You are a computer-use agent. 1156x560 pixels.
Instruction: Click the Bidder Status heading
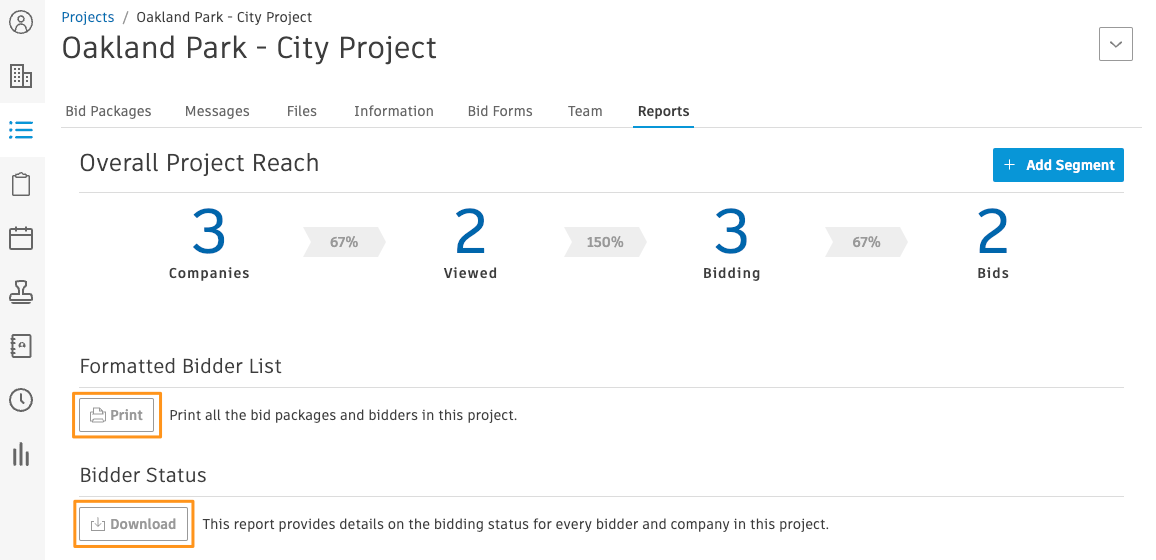tap(143, 475)
